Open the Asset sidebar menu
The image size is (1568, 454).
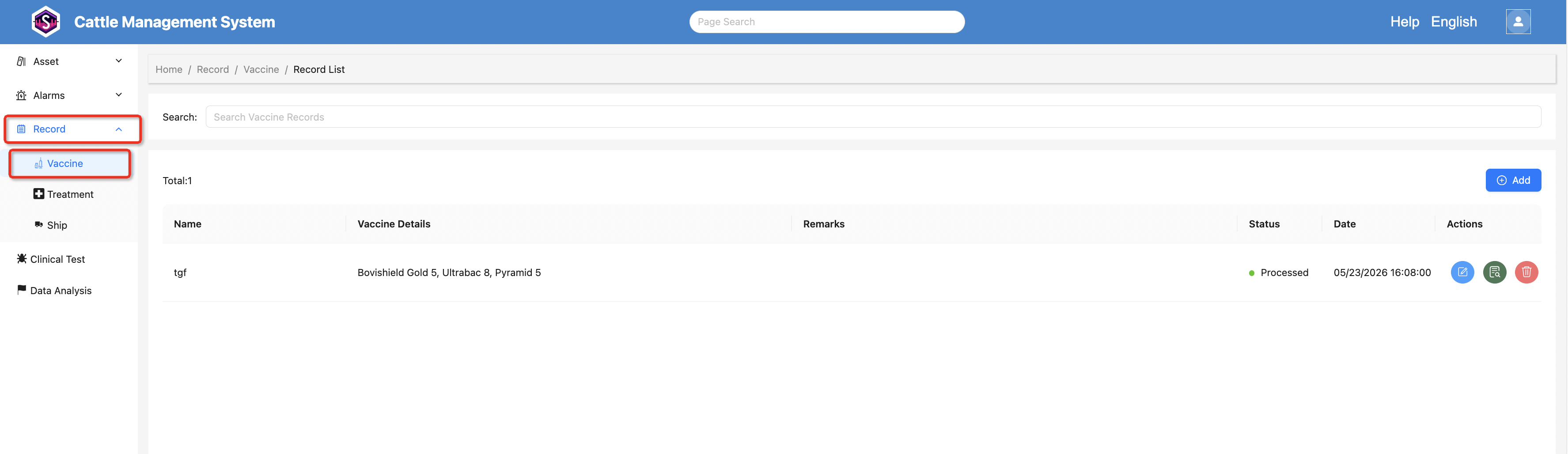coord(69,61)
